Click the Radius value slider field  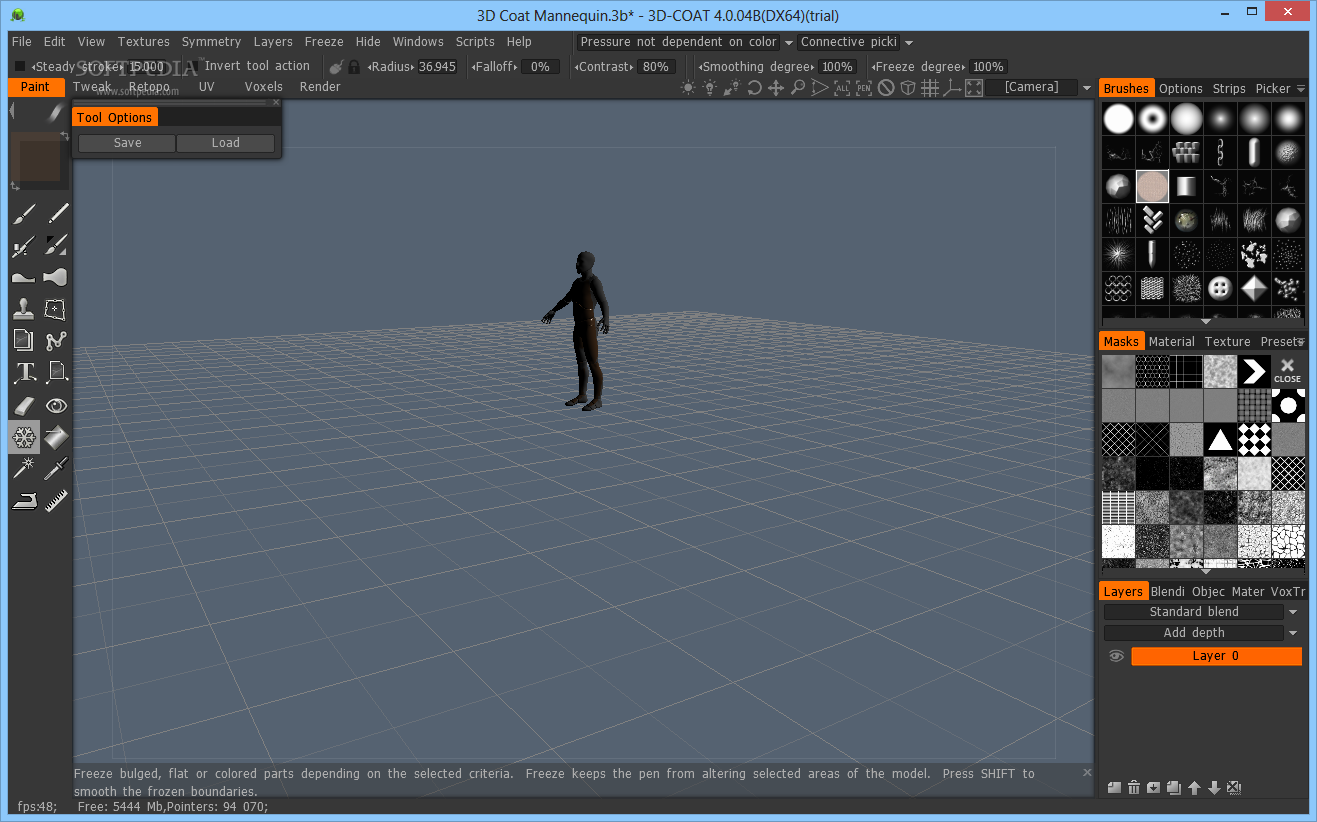coord(437,67)
